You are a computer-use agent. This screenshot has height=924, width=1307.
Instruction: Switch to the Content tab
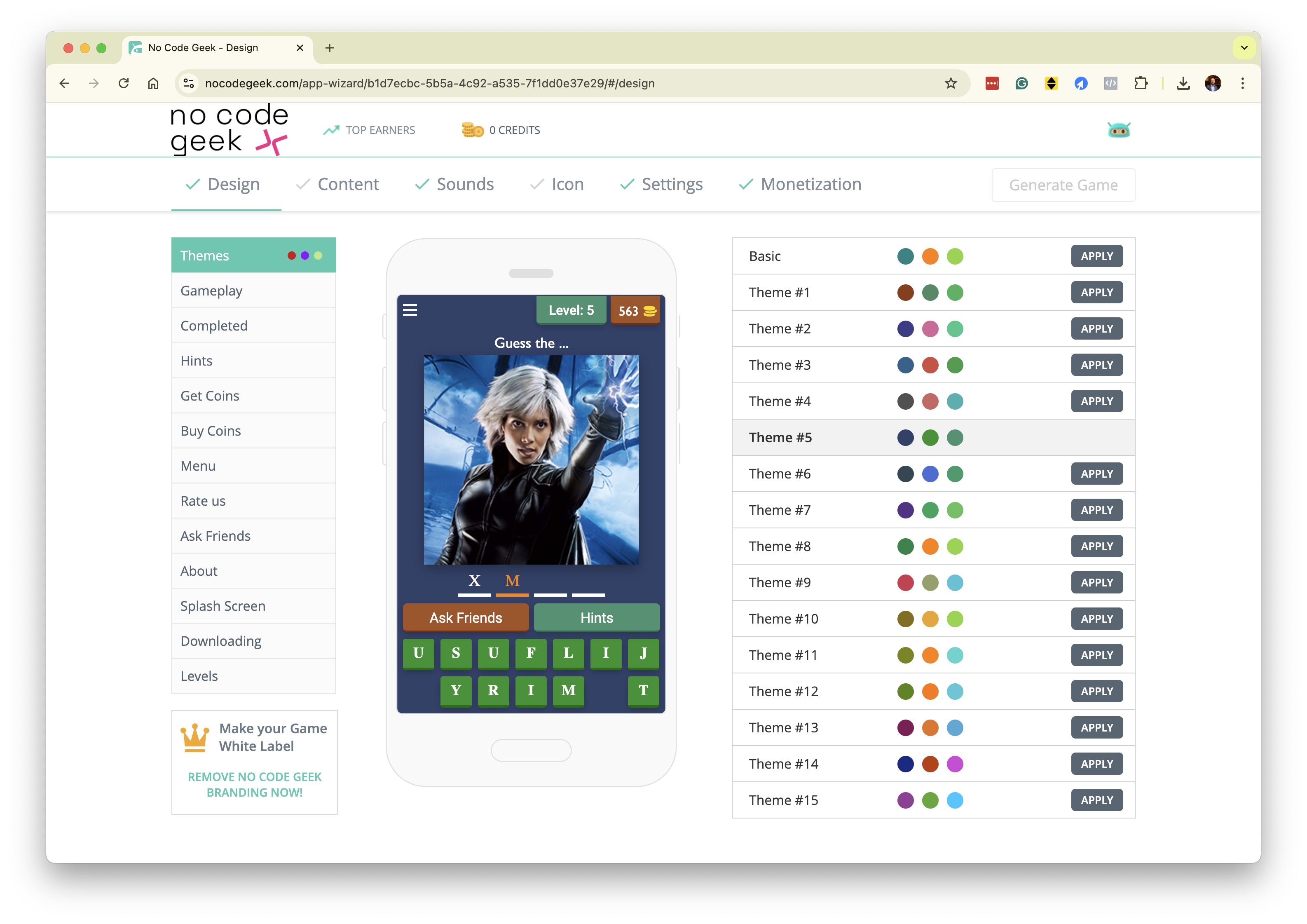click(x=337, y=185)
